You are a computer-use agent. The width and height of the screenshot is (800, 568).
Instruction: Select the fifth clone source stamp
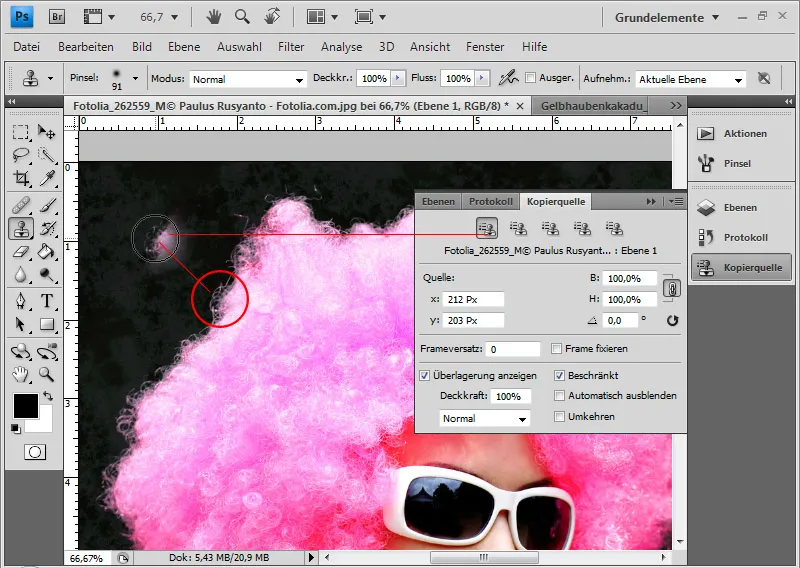coord(614,228)
